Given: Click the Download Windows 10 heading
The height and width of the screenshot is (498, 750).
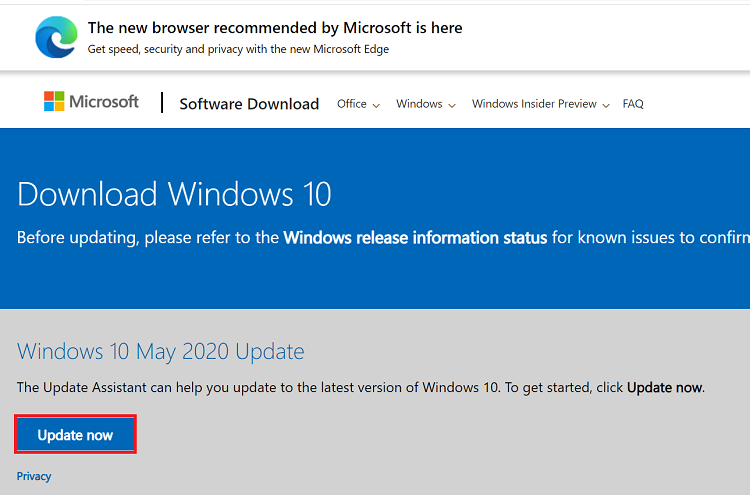Looking at the screenshot, I should [x=174, y=193].
